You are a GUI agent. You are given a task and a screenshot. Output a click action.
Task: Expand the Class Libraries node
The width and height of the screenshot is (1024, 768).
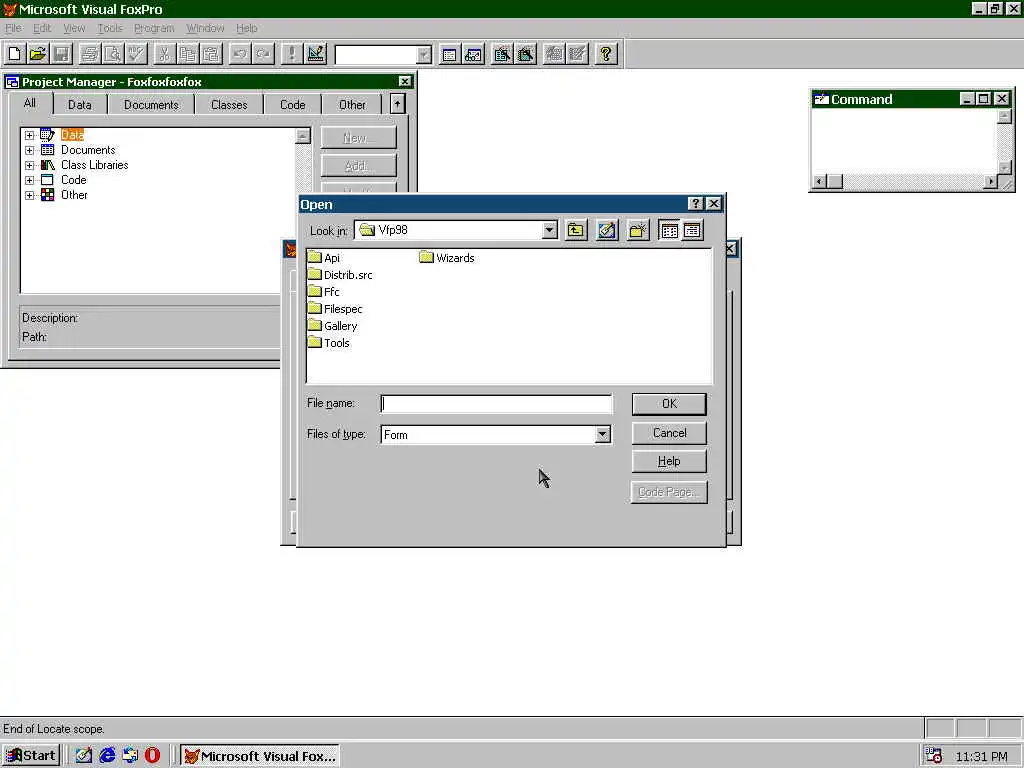29,165
